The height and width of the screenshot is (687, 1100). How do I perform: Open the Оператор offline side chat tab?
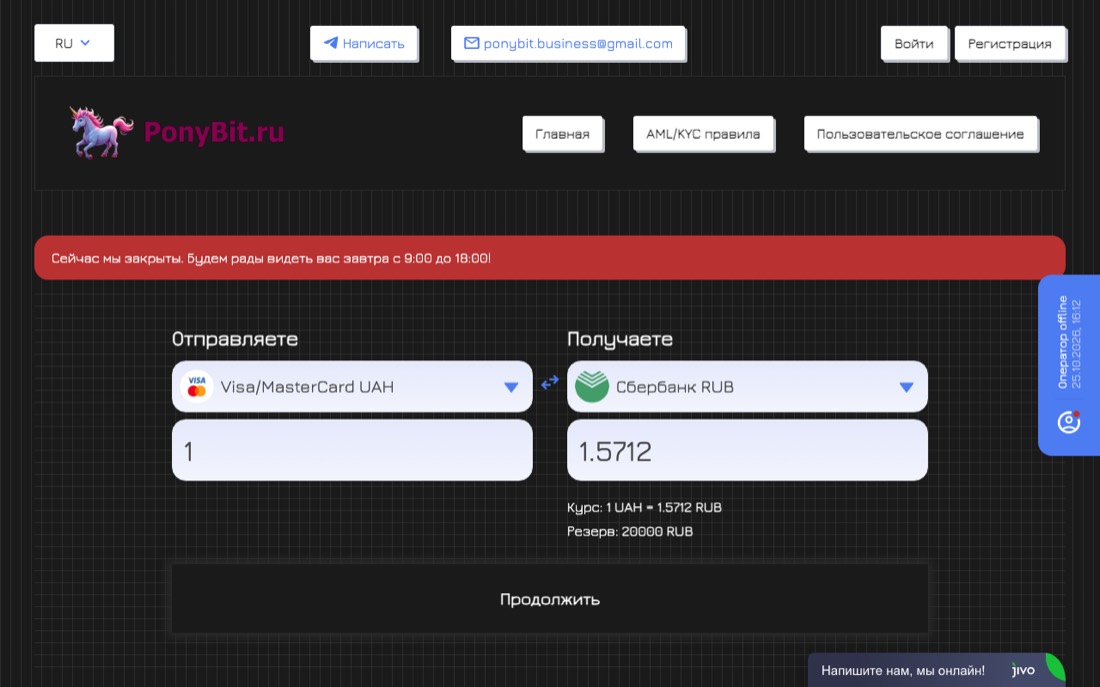[x=1069, y=365]
